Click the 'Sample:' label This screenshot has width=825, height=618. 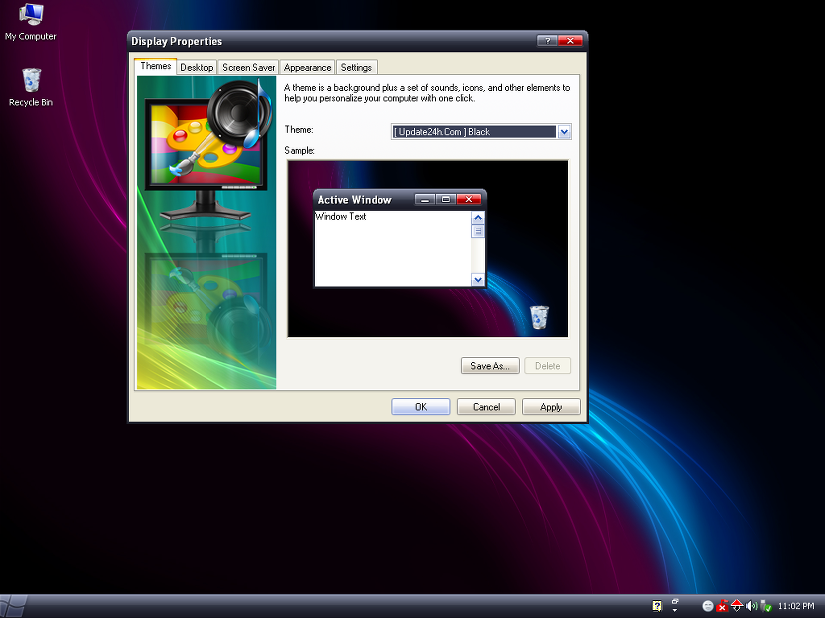point(299,150)
